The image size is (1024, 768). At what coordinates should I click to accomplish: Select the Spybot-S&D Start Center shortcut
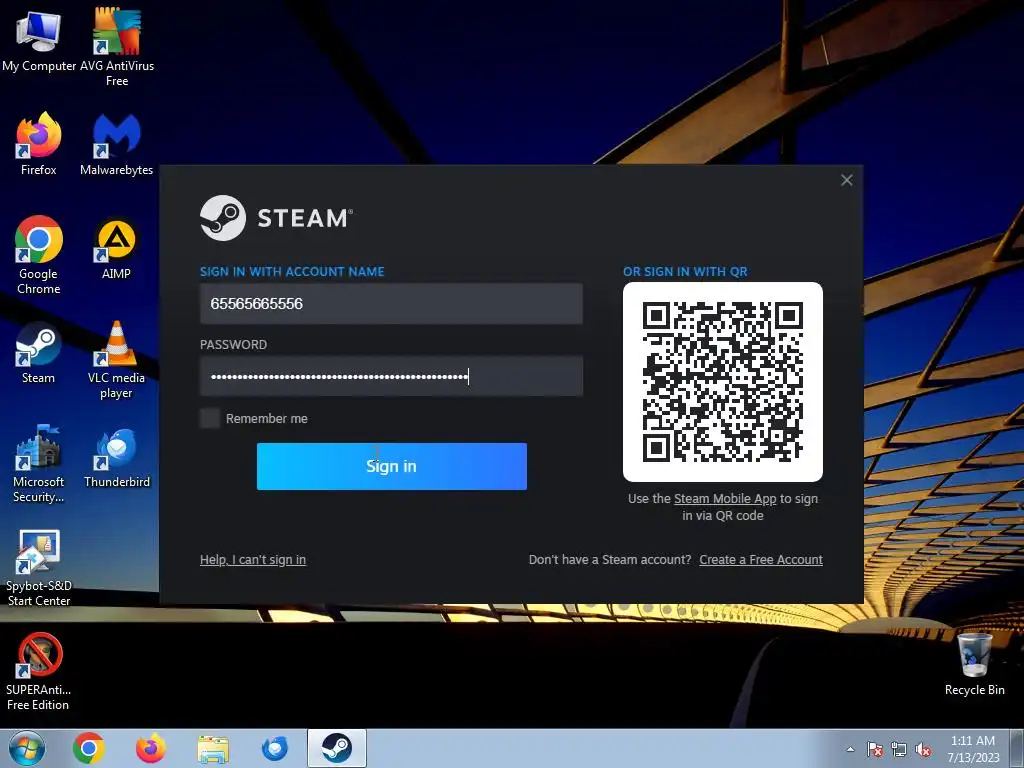point(39,567)
